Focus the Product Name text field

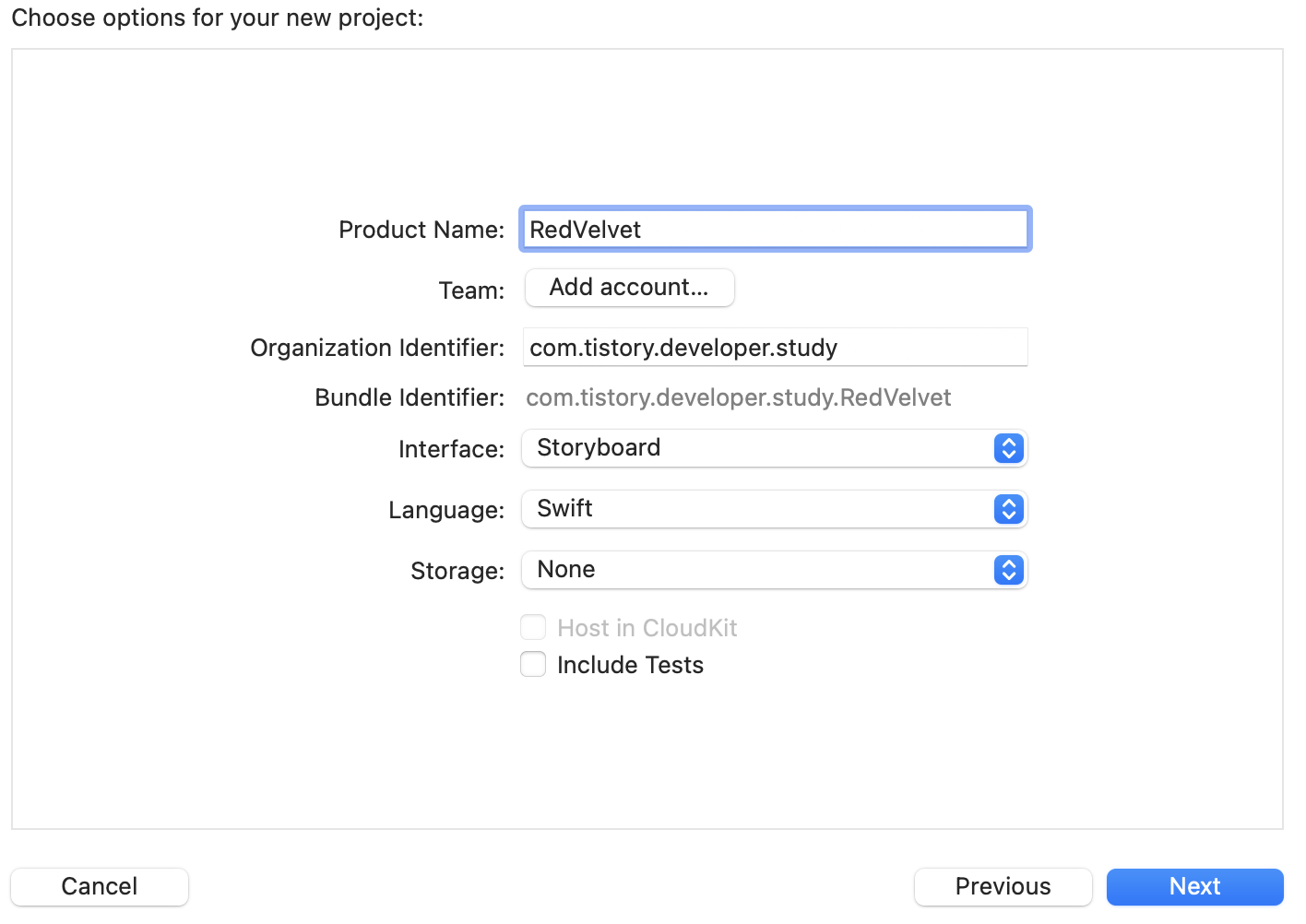[x=775, y=230]
